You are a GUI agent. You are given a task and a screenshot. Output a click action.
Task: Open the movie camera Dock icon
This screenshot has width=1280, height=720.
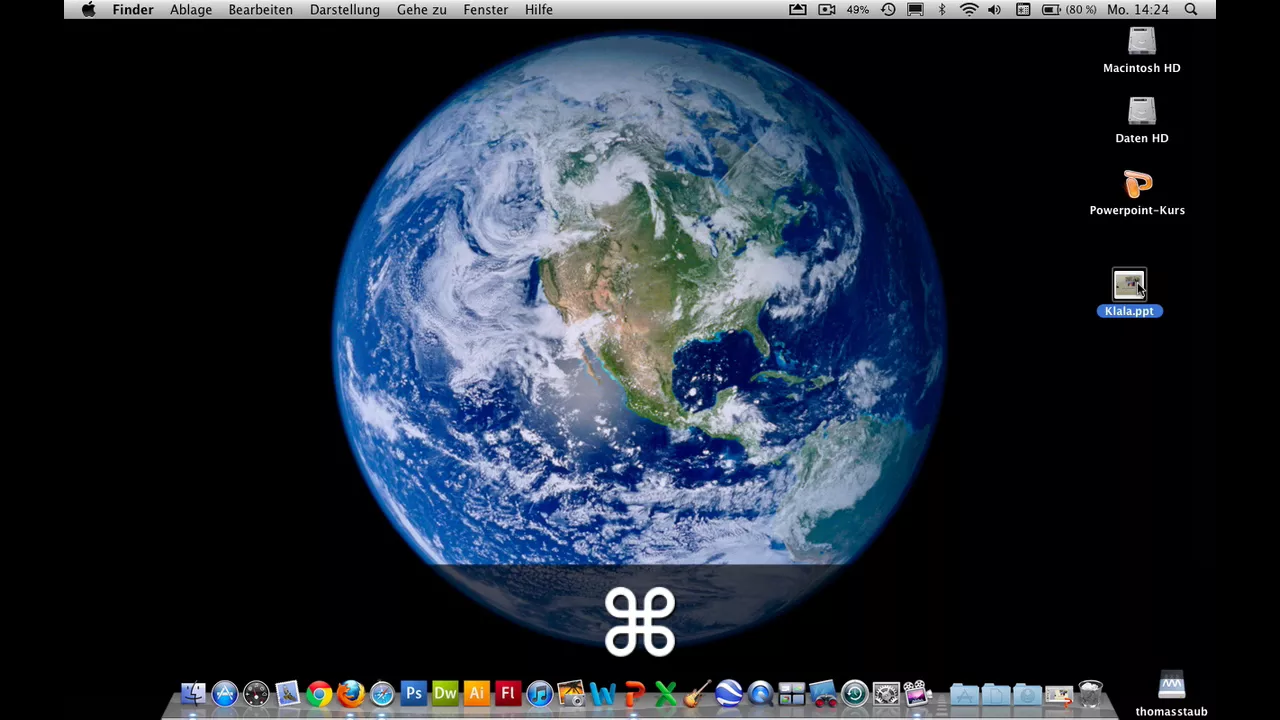coord(918,693)
